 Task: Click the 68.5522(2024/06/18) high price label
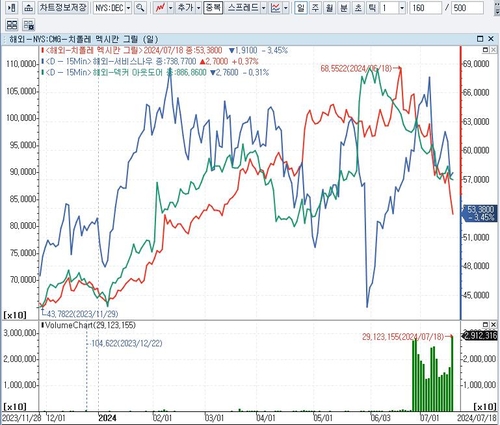[x=357, y=68]
